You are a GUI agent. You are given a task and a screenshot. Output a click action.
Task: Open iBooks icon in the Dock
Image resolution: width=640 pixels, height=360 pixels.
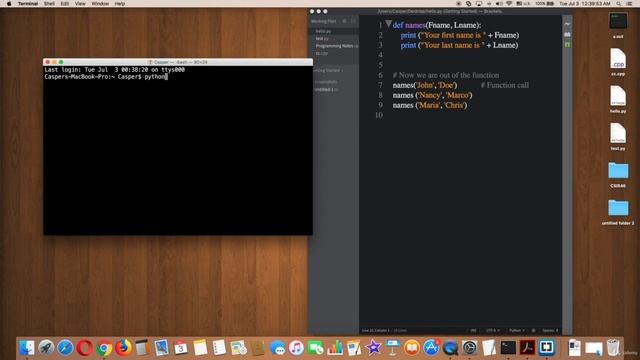point(412,348)
